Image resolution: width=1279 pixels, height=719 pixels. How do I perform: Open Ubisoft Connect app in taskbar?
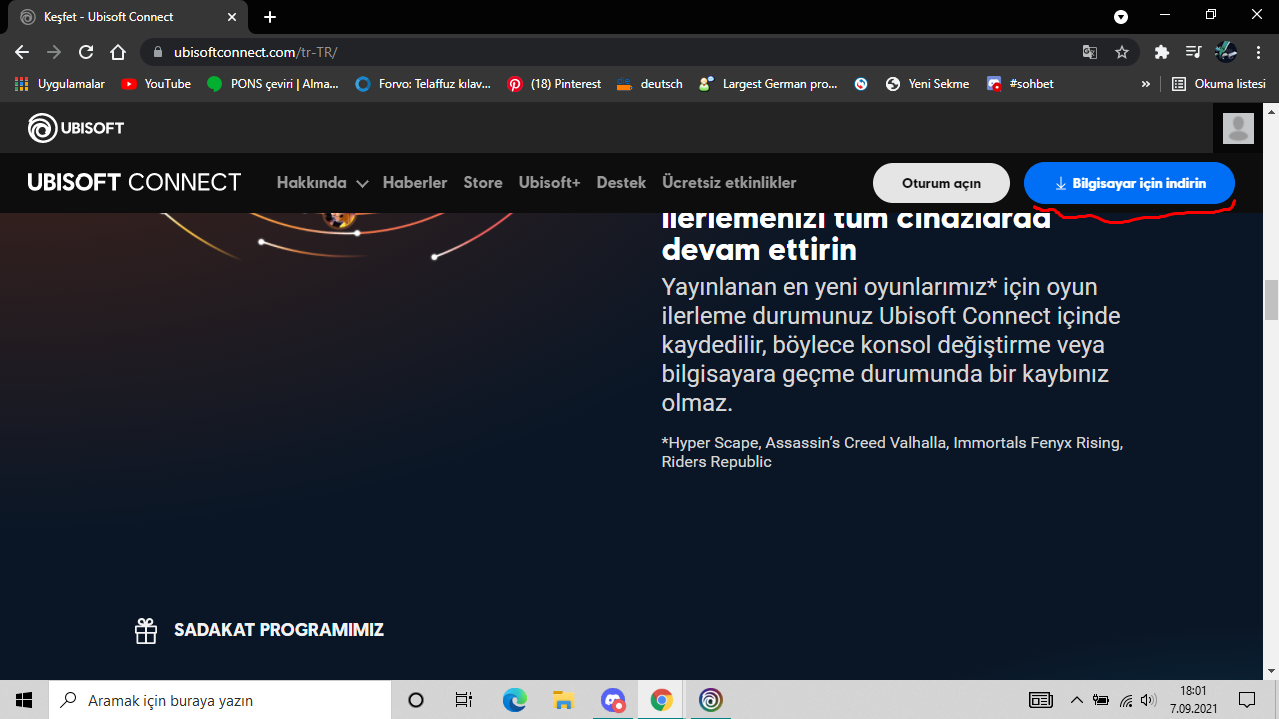(x=710, y=700)
